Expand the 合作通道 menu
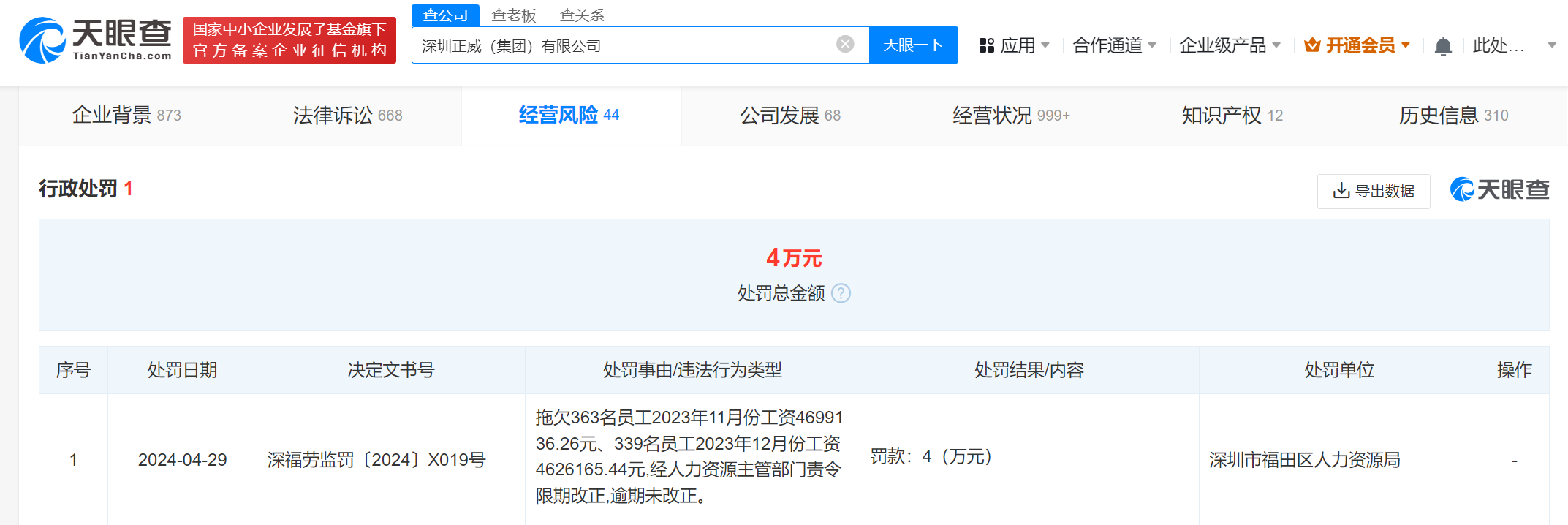The height and width of the screenshot is (525, 1568). click(x=1115, y=45)
